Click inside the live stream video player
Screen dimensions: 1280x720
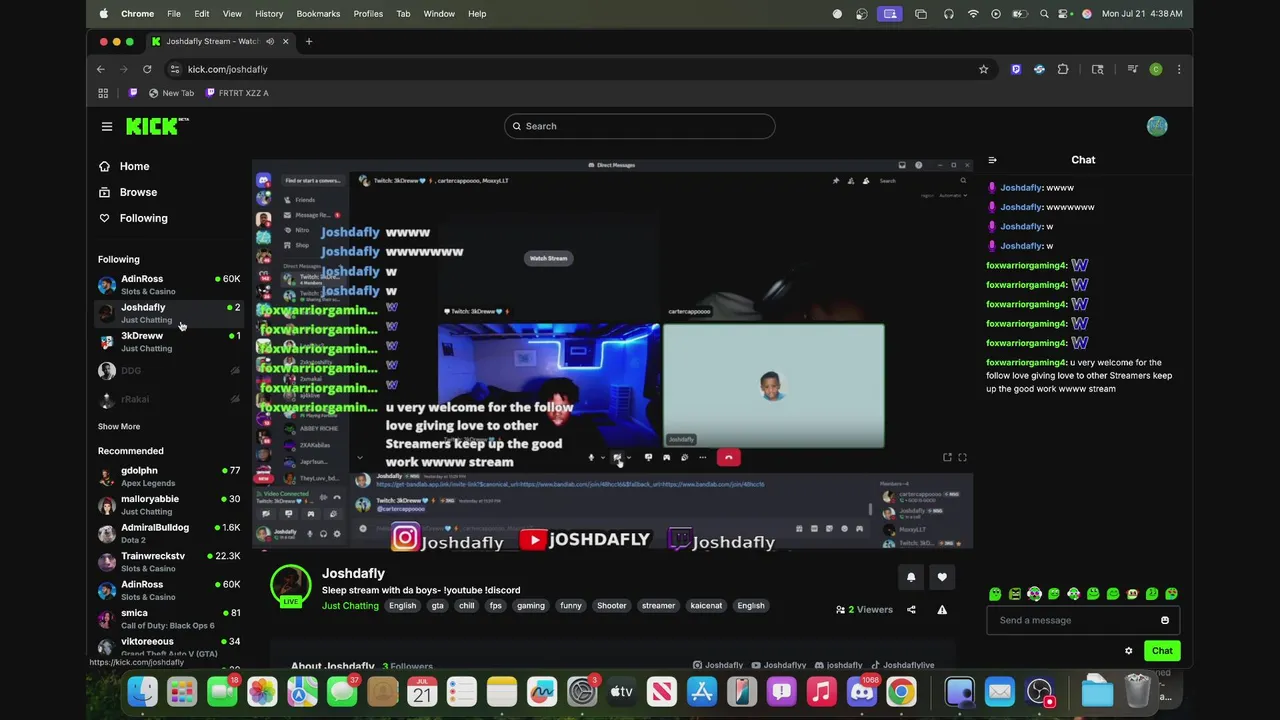click(x=612, y=354)
